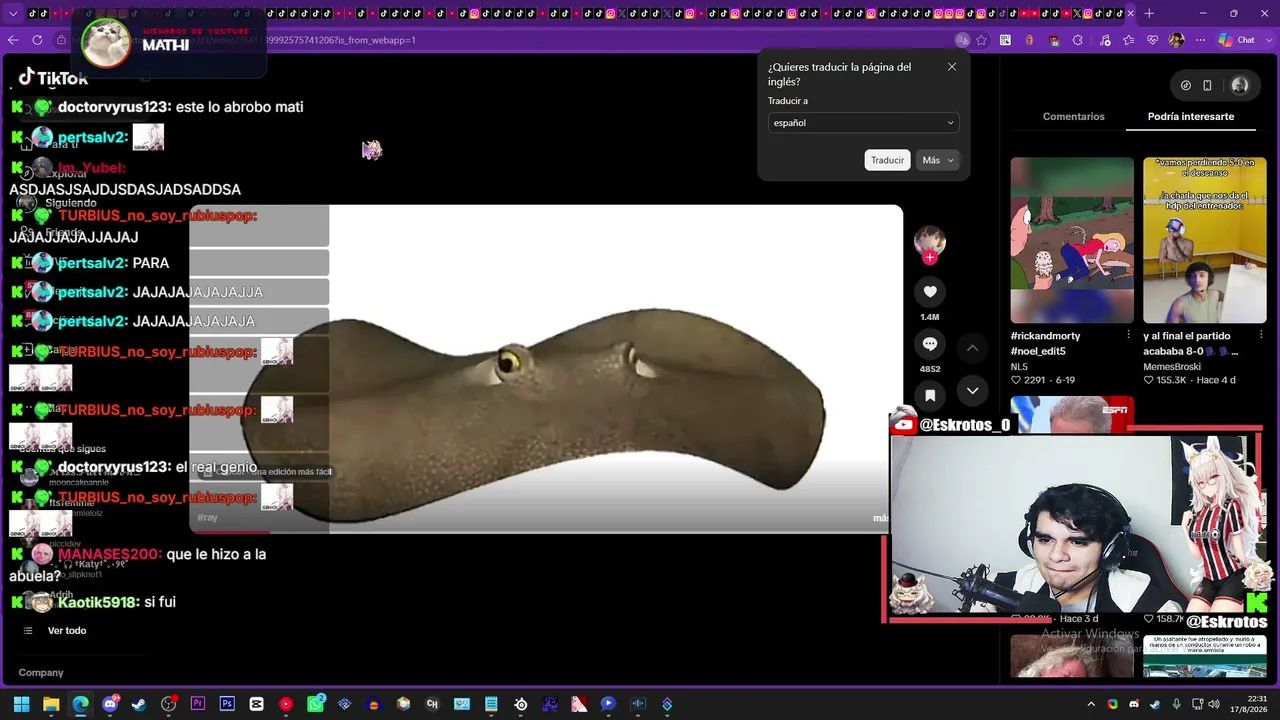Go to the previous video with the up arrow
This screenshot has width=1280, height=720.
coord(972,348)
